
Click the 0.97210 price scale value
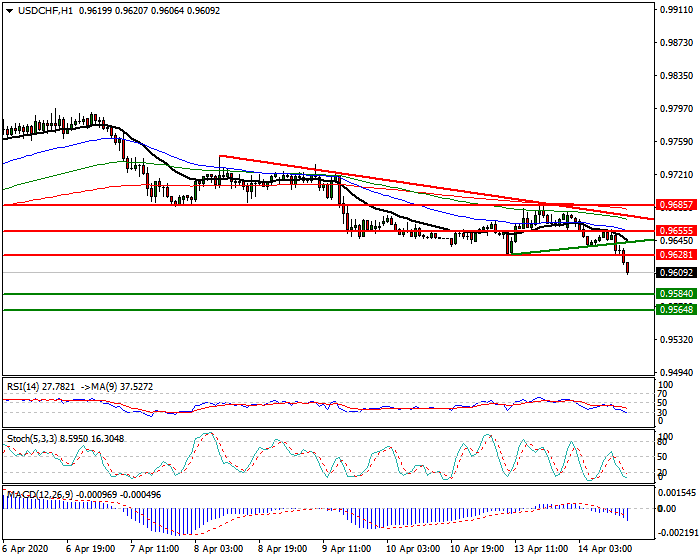coord(676,175)
